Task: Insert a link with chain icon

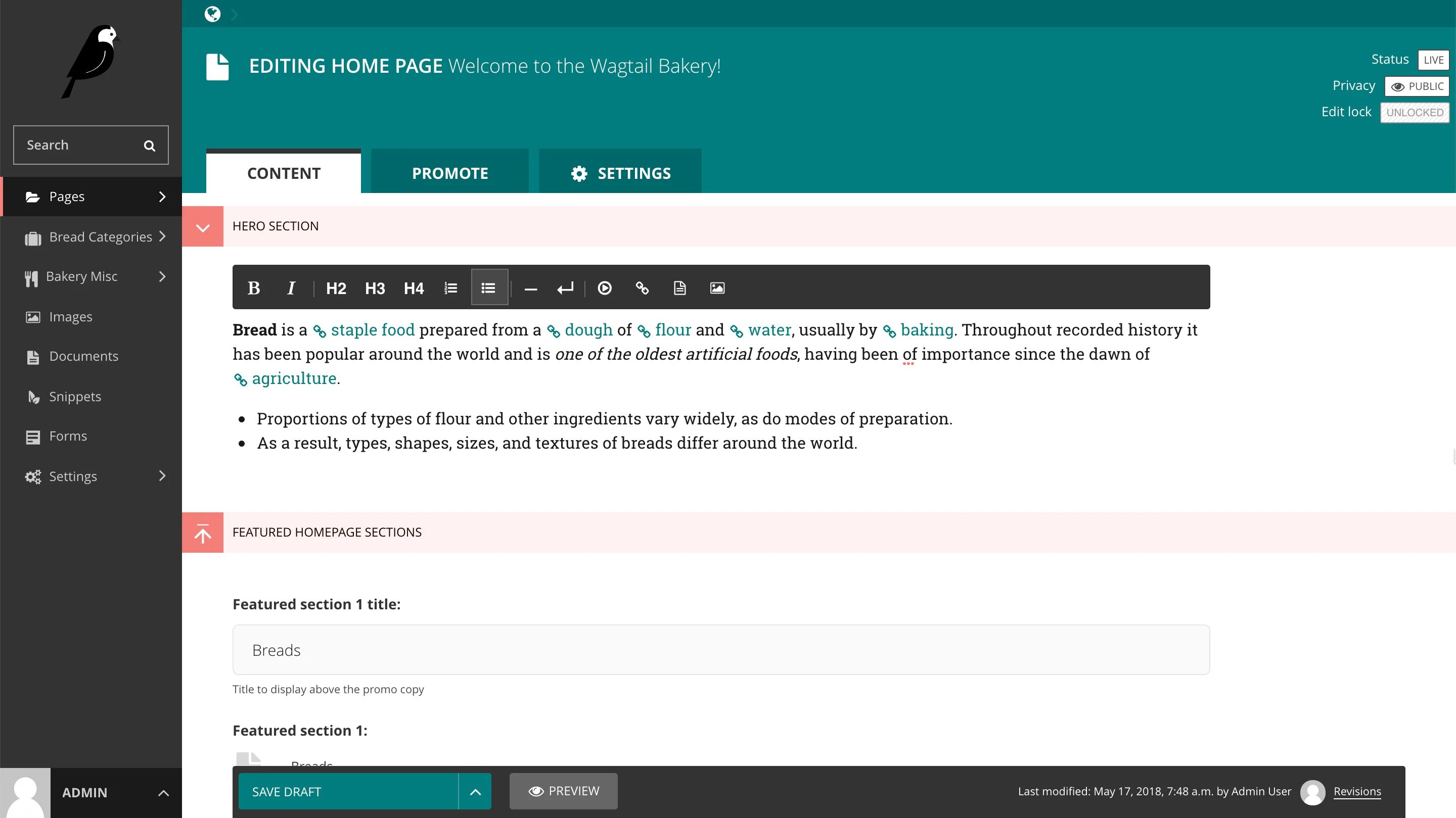Action: point(642,288)
